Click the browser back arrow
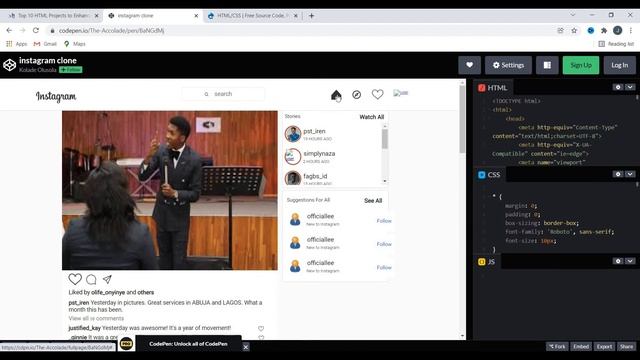Image resolution: width=640 pixels, height=360 pixels. coord(9,31)
